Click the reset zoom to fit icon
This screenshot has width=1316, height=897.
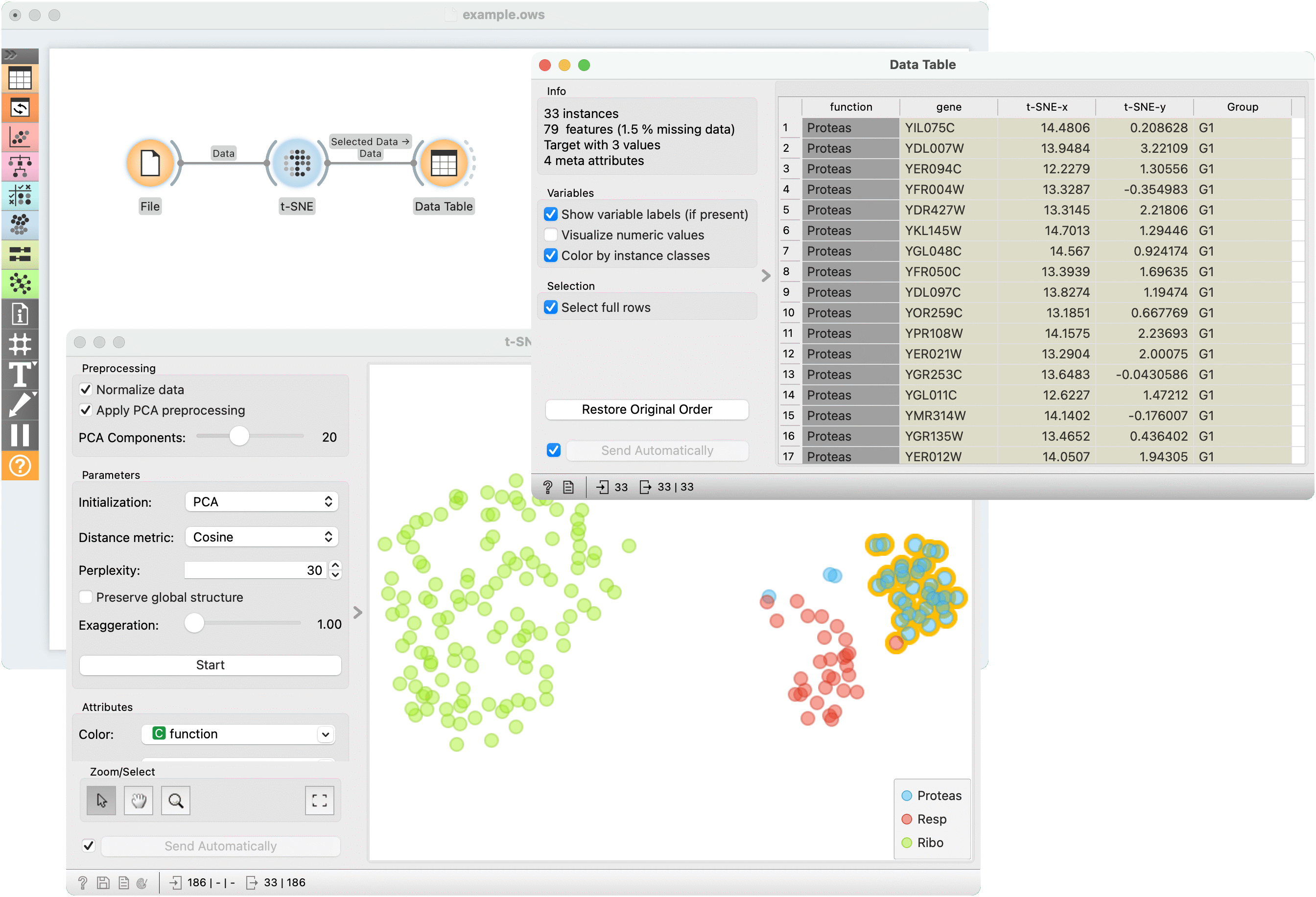[x=319, y=800]
